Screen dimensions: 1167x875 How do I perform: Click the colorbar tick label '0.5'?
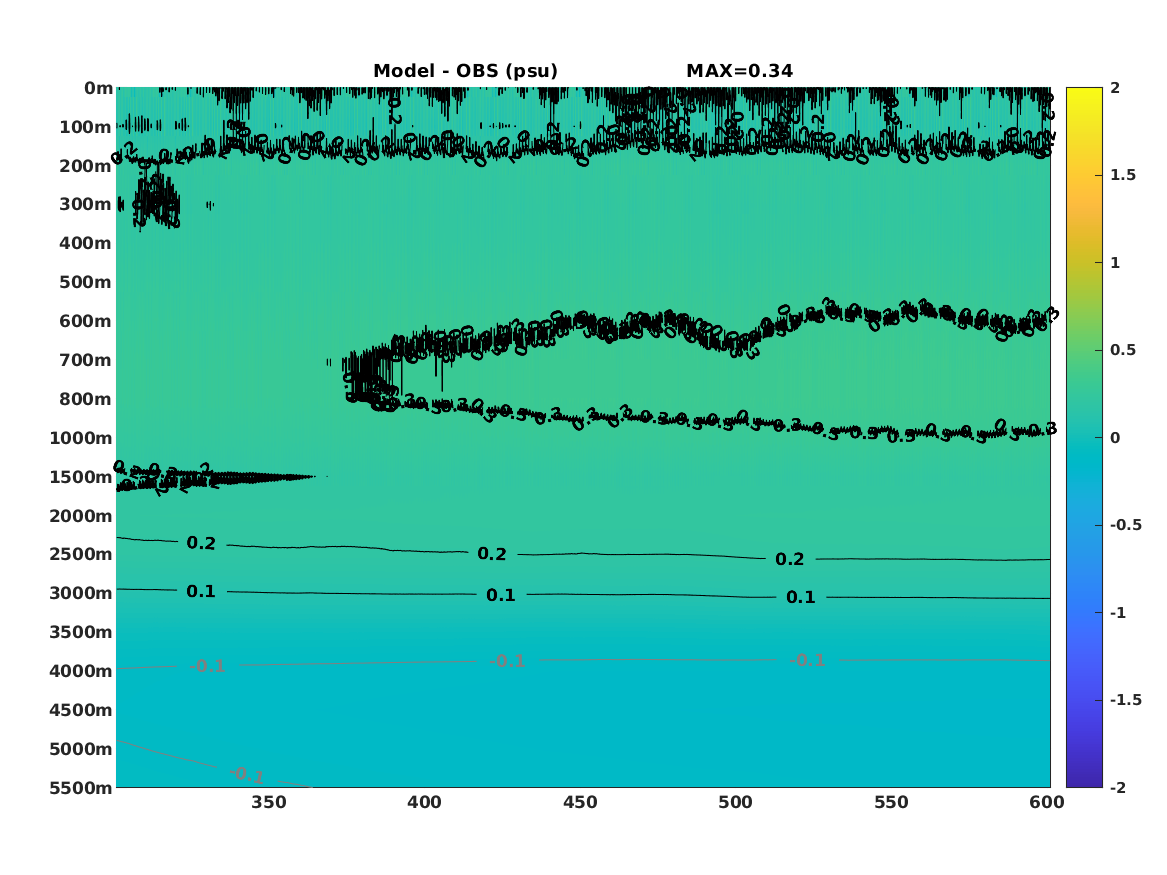[x=1123, y=350]
